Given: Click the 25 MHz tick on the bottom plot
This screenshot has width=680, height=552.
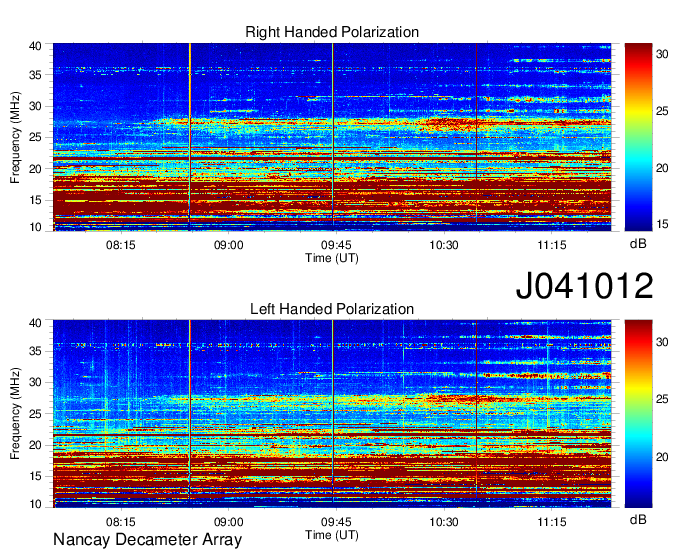Looking at the screenshot, I should [x=35, y=414].
